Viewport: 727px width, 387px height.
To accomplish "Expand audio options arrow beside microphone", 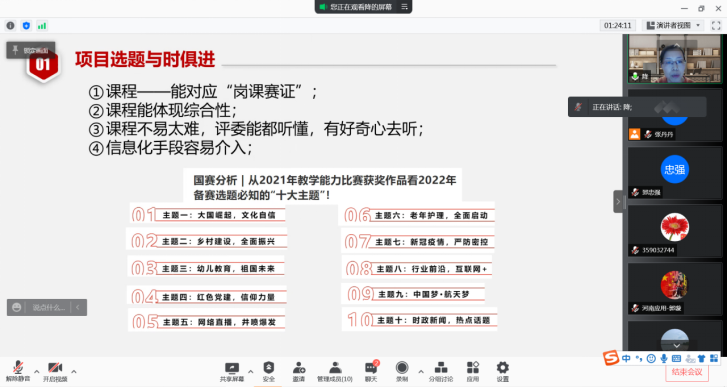I will (37, 372).
